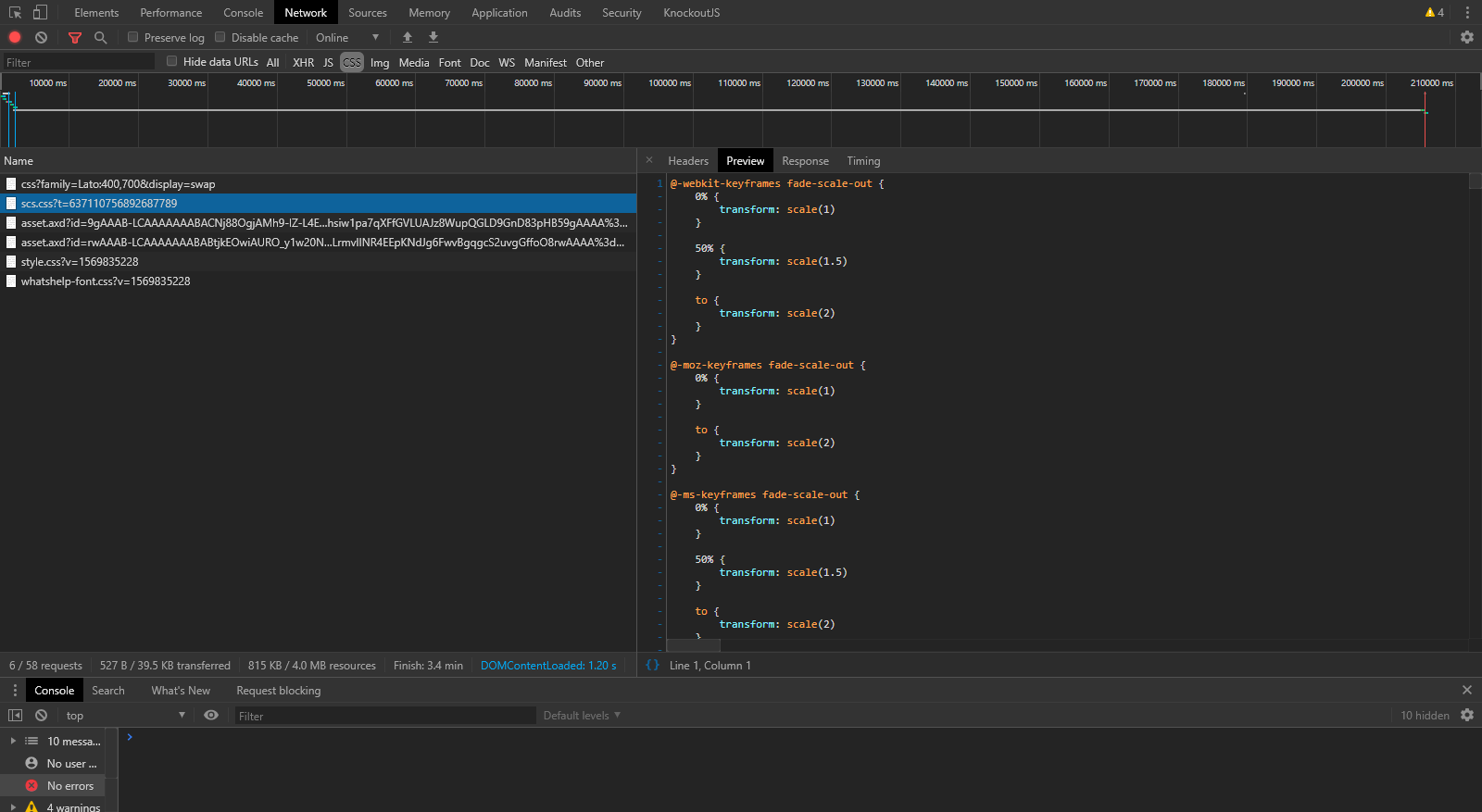
Task: Open network search magnifier
Action: (x=100, y=37)
